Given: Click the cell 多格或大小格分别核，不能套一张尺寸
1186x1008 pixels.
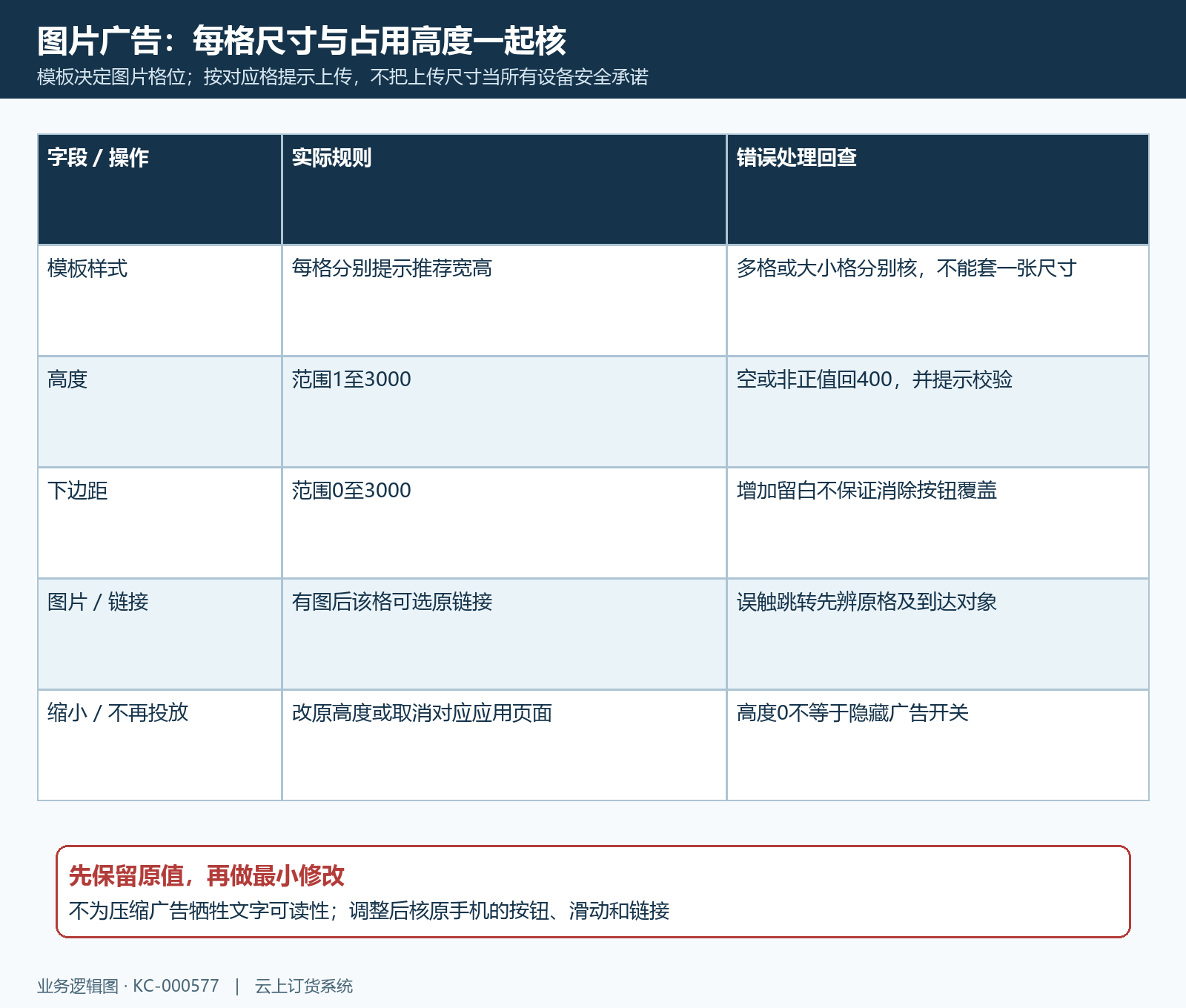Looking at the screenshot, I should 938,300.
